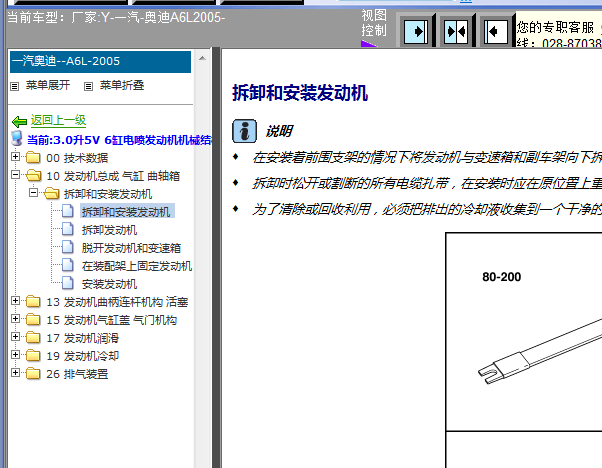Click open folder icon of 拆卸和安装发动机 subfolder
This screenshot has height=468, width=602.
coord(51,193)
